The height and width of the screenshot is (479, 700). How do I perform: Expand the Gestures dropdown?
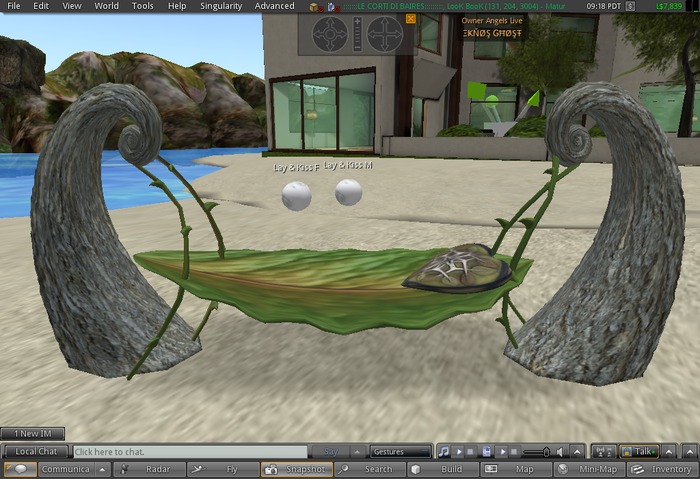400,452
